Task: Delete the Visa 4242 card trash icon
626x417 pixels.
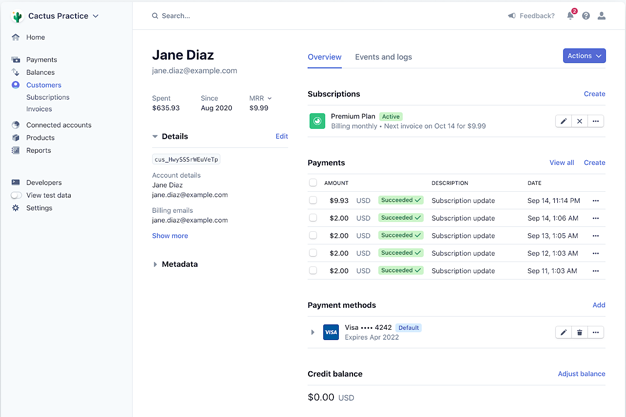Action: (579, 332)
